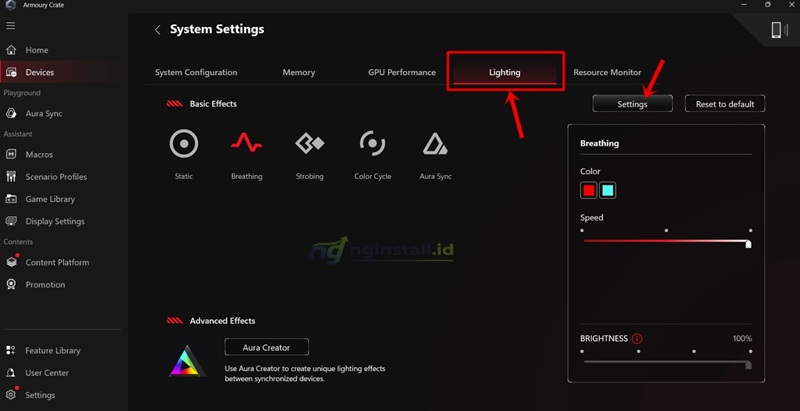The image size is (800, 411).
Task: Click the Game Library sidebar icon
Action: 11,199
